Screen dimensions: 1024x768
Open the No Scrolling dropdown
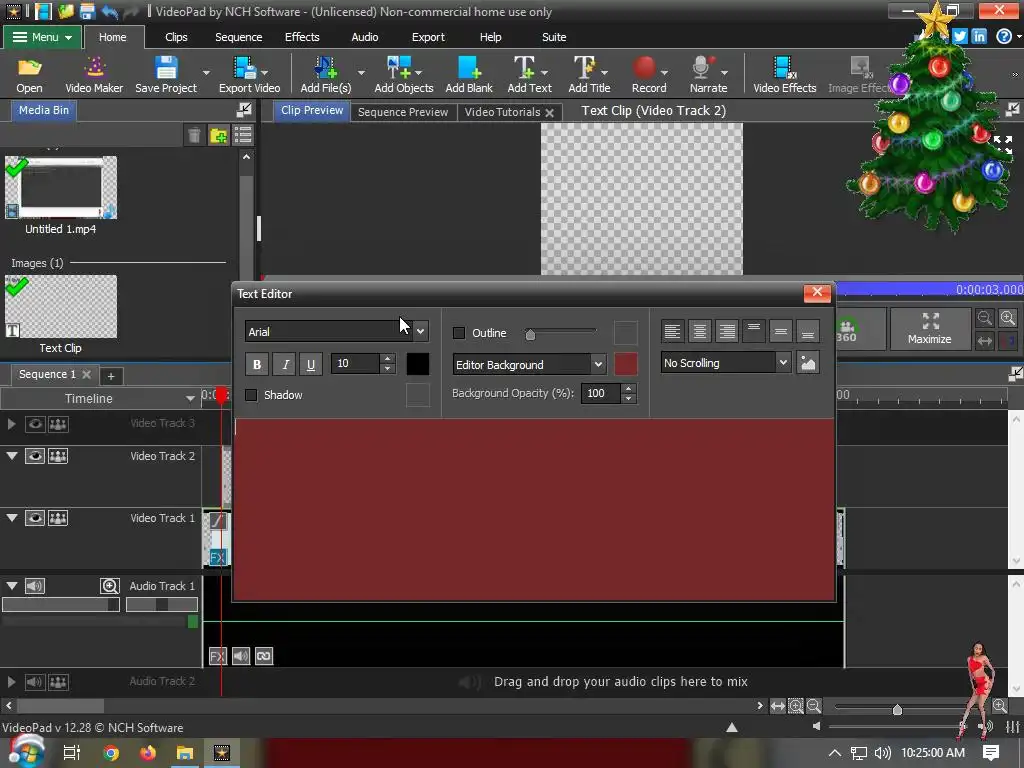783,362
